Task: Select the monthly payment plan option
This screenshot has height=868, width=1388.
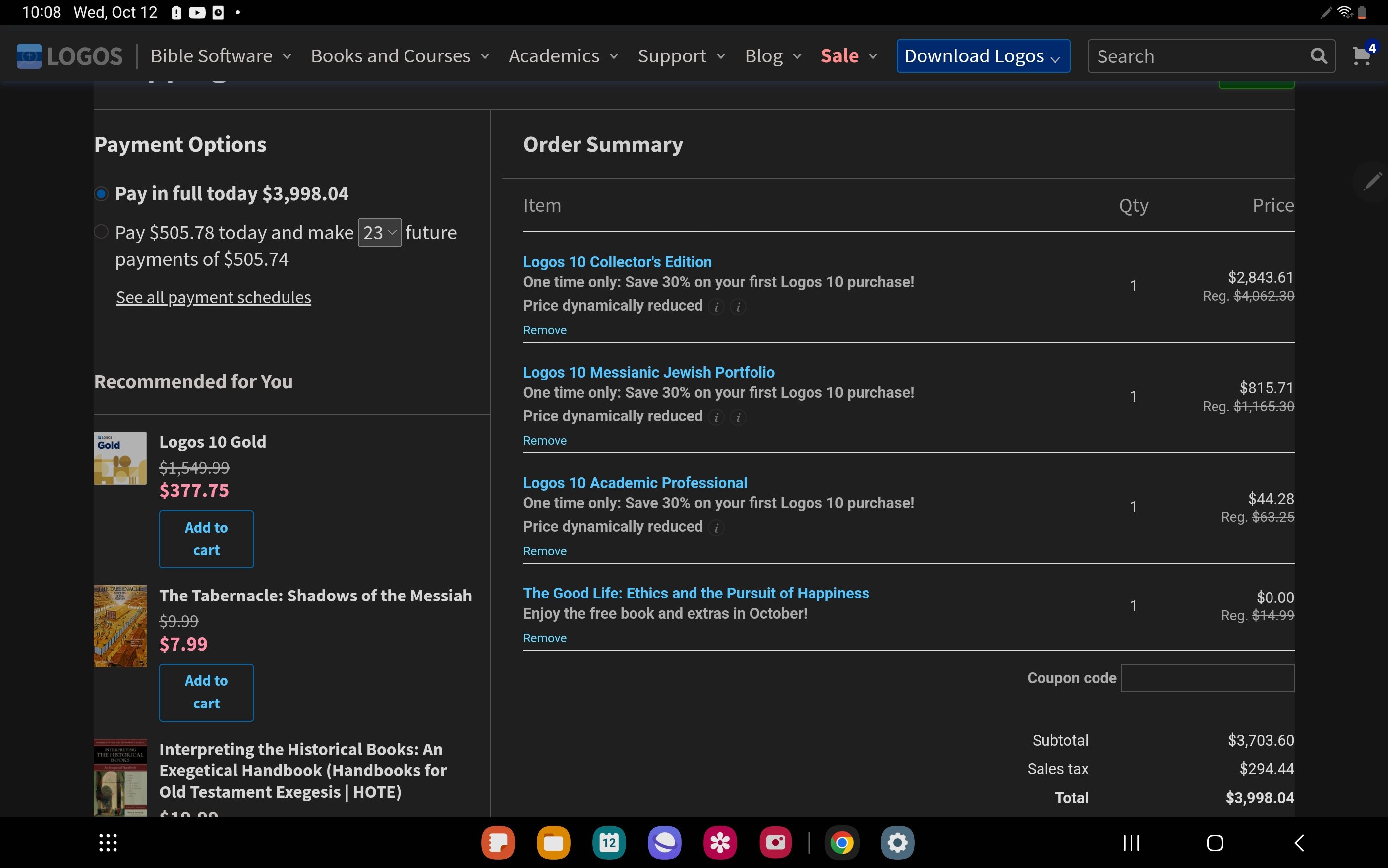Action: [102, 232]
